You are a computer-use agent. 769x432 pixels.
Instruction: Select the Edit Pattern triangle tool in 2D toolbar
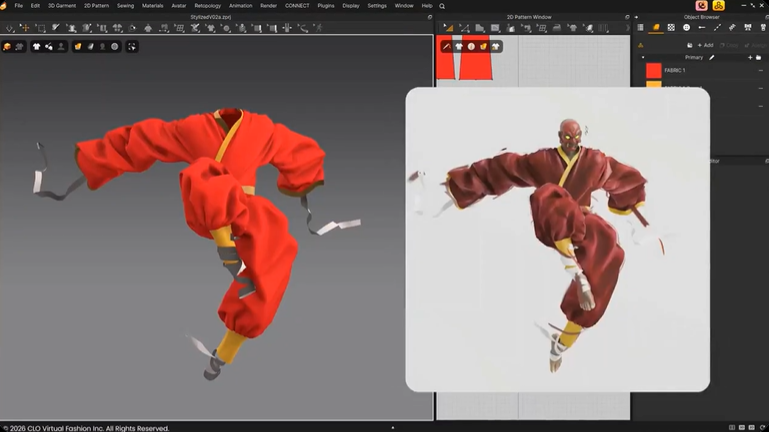(x=448, y=28)
